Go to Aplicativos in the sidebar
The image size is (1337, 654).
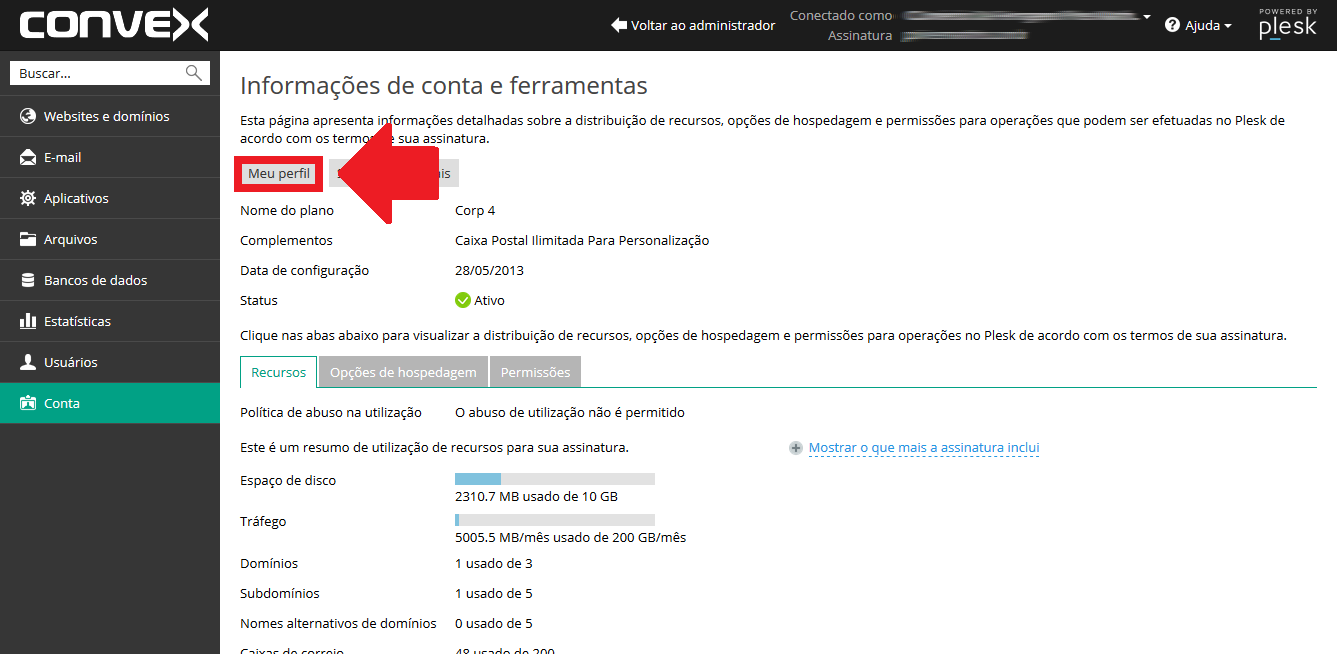(110, 198)
